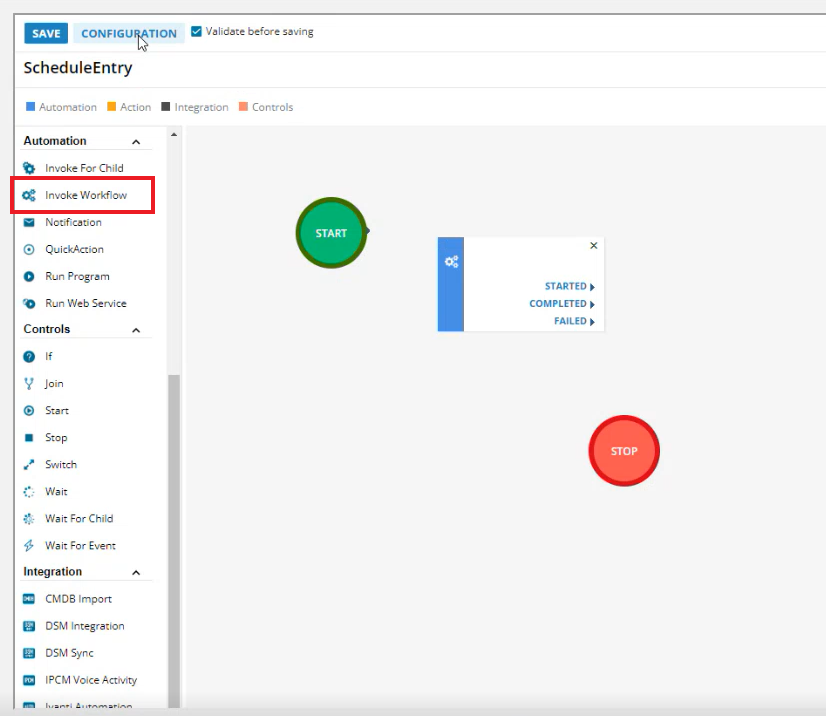The width and height of the screenshot is (826, 716).
Task: Choose the CMDB Import integration block
Action: (x=78, y=599)
